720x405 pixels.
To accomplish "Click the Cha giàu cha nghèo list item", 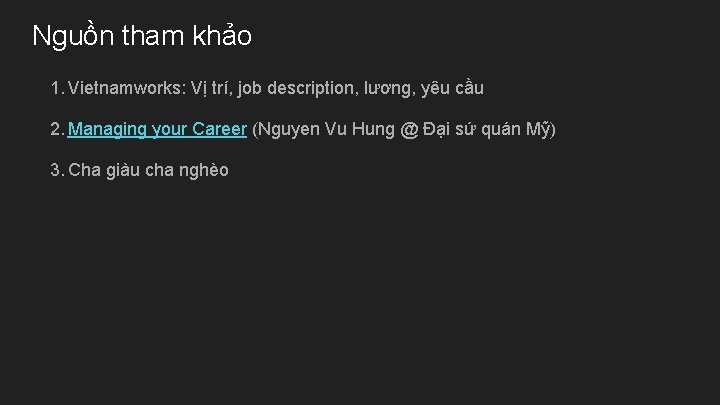I will [148, 170].
